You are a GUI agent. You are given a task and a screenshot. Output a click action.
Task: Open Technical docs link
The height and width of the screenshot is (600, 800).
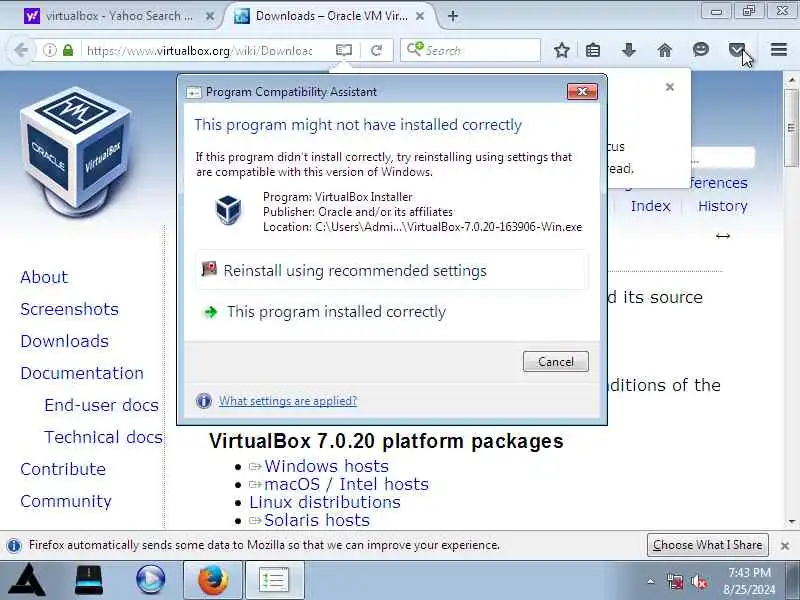103,437
